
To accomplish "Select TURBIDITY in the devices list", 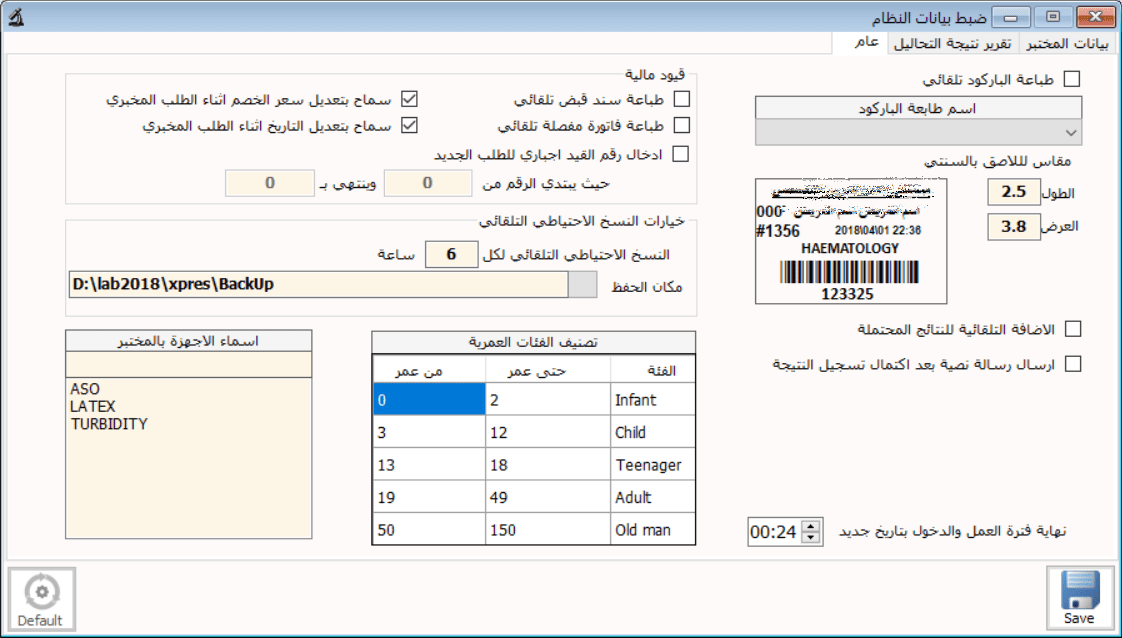I will 109,424.
